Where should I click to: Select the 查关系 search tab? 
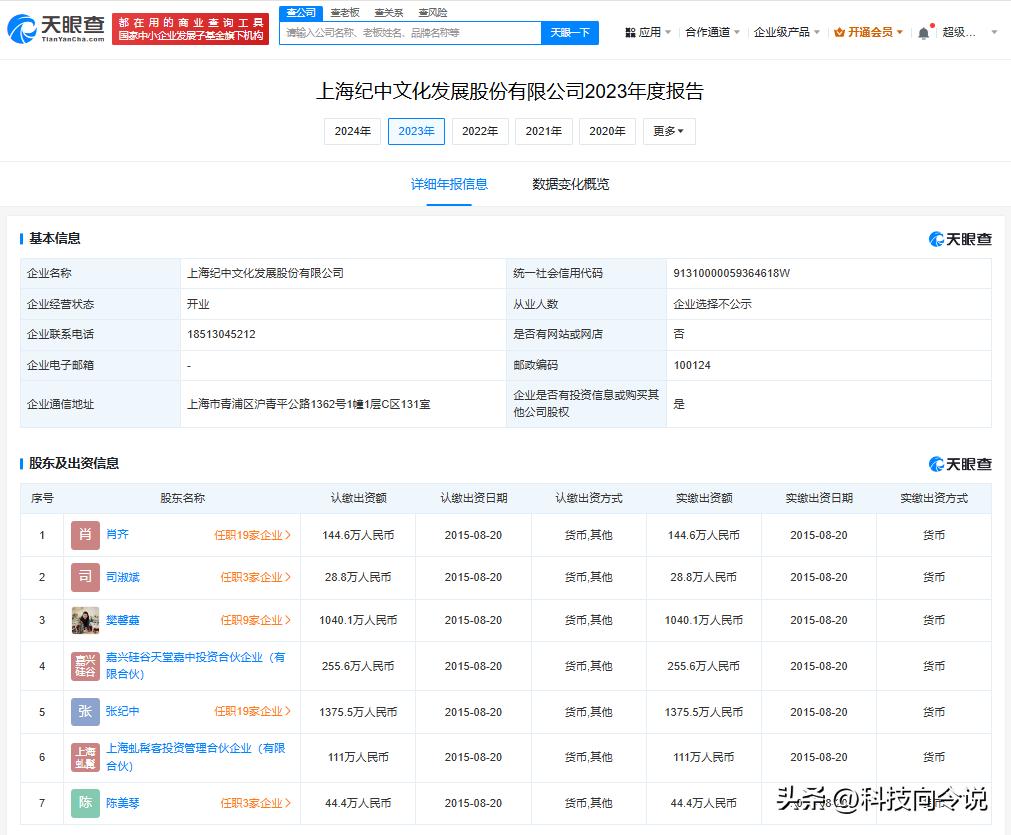389,12
